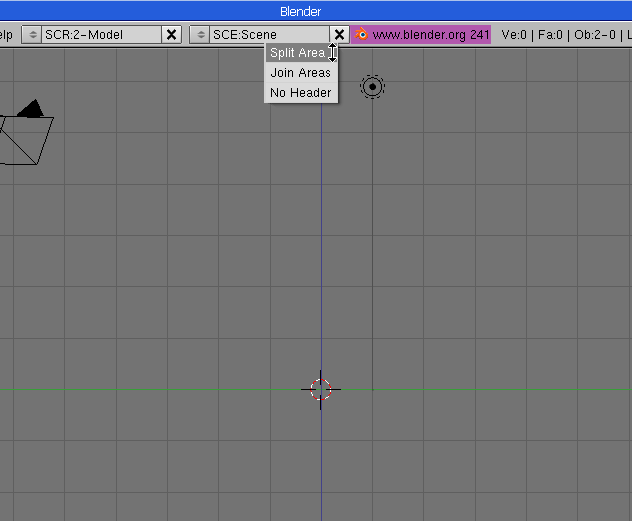This screenshot has height=521, width=632.
Task: Click the Fa:0 face count text
Action: tap(550, 35)
